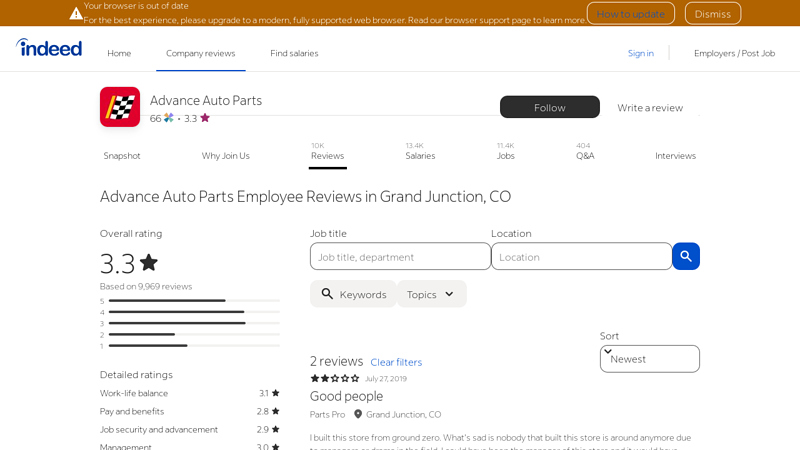Open the Interviews tab
The image size is (800, 450).
click(676, 156)
